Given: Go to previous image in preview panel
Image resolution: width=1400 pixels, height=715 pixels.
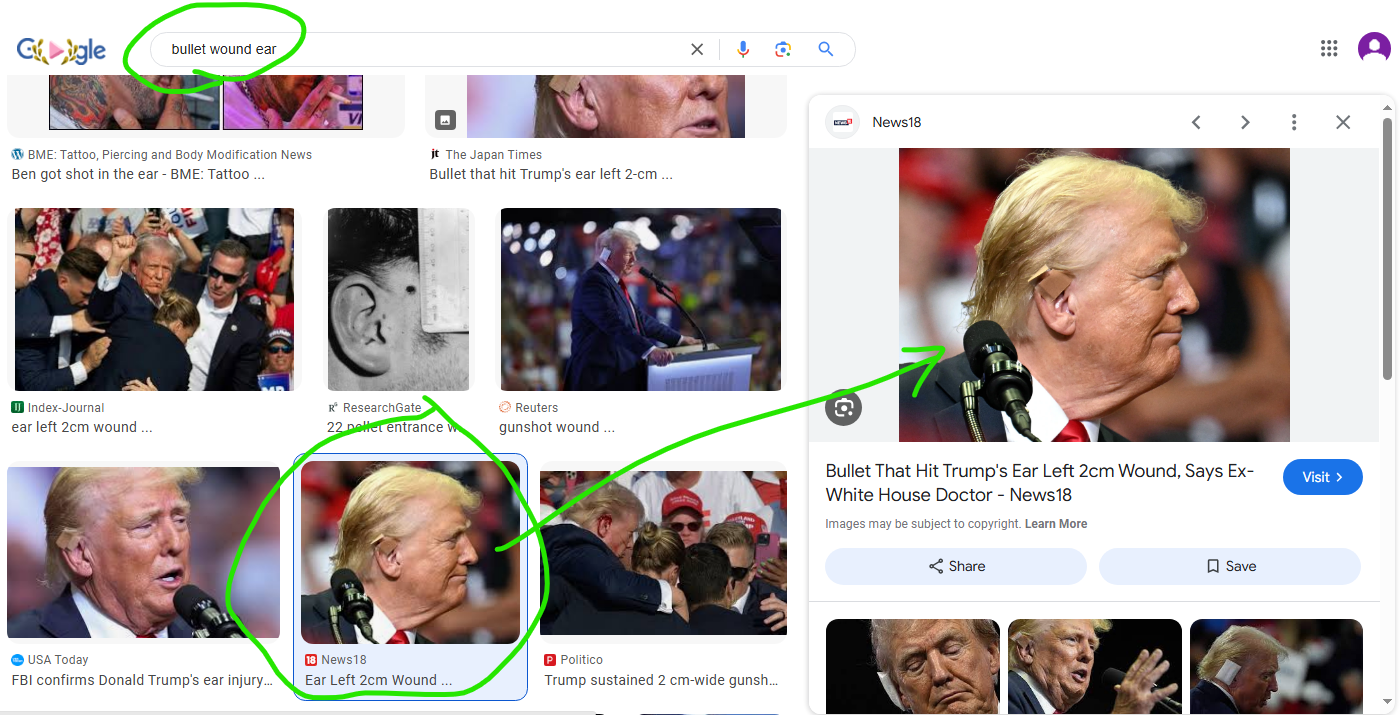Looking at the screenshot, I should tap(1196, 122).
